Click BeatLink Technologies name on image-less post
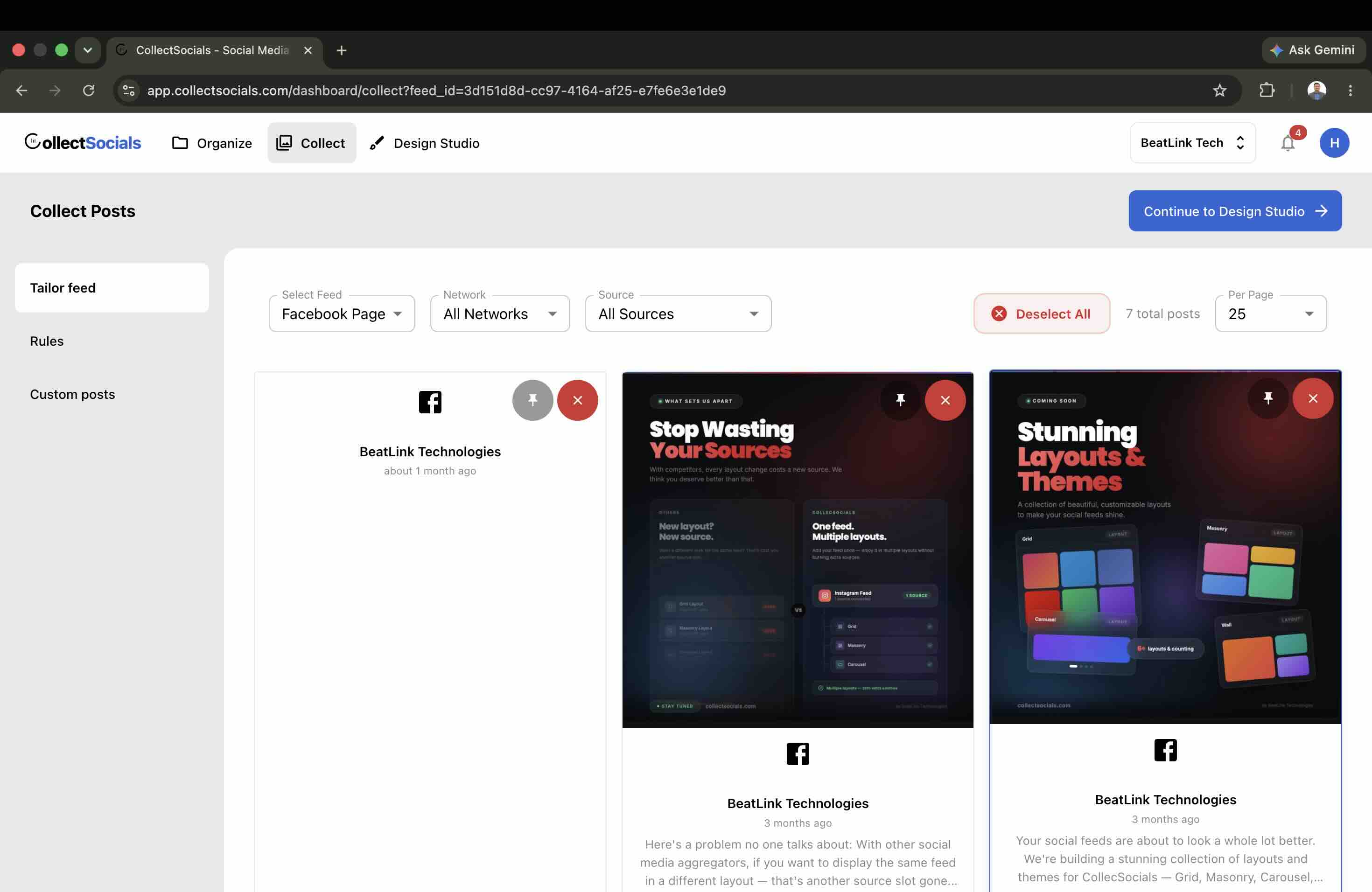1372x892 pixels. click(430, 452)
